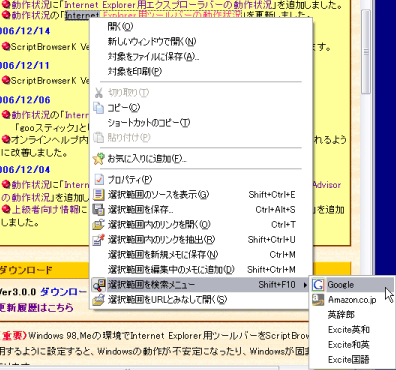Click the 006/12/04 date heading
Screen dimensions: 396x370
click(x=25, y=170)
